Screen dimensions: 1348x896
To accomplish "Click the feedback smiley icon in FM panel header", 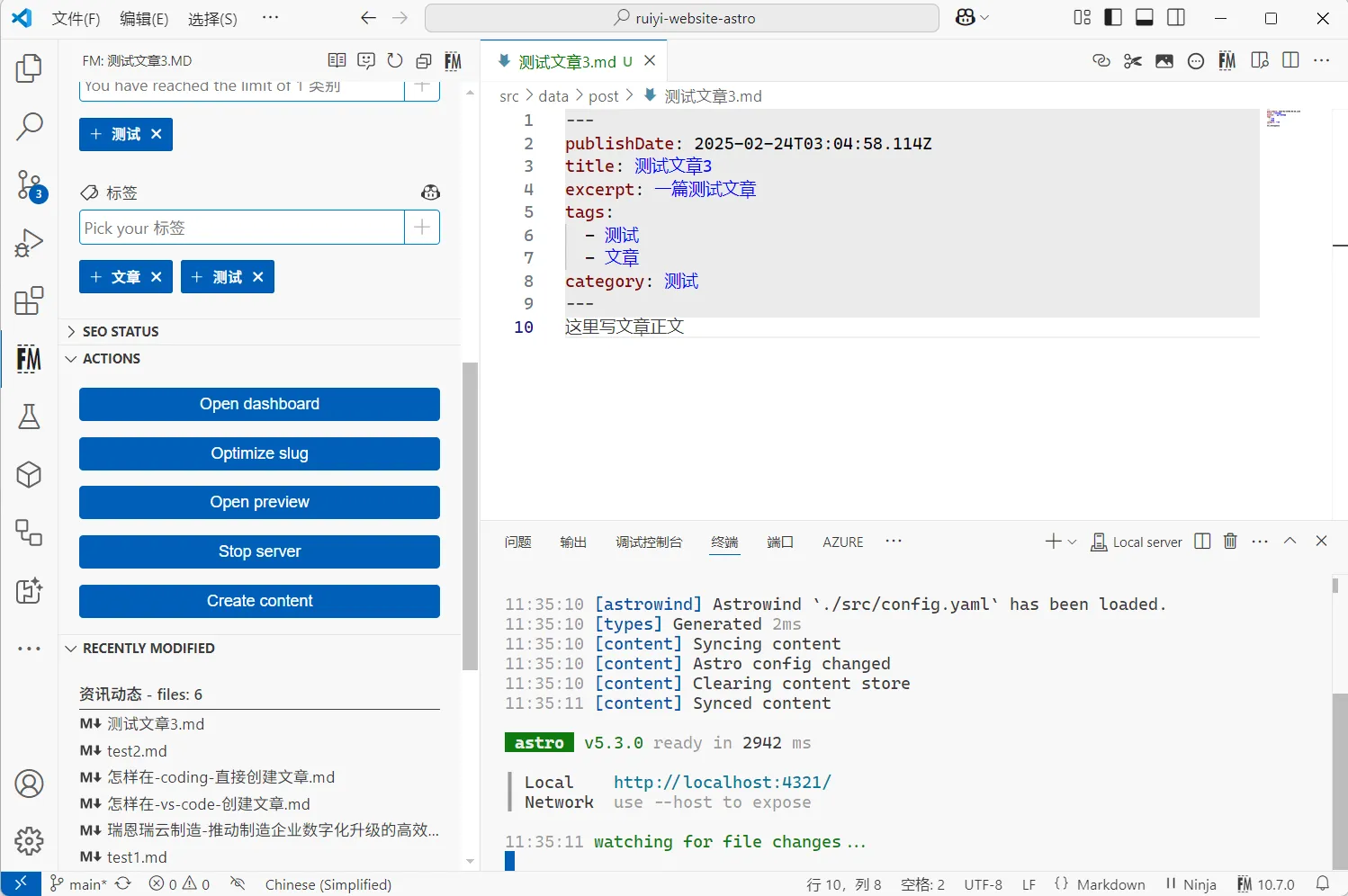I will pos(366,60).
